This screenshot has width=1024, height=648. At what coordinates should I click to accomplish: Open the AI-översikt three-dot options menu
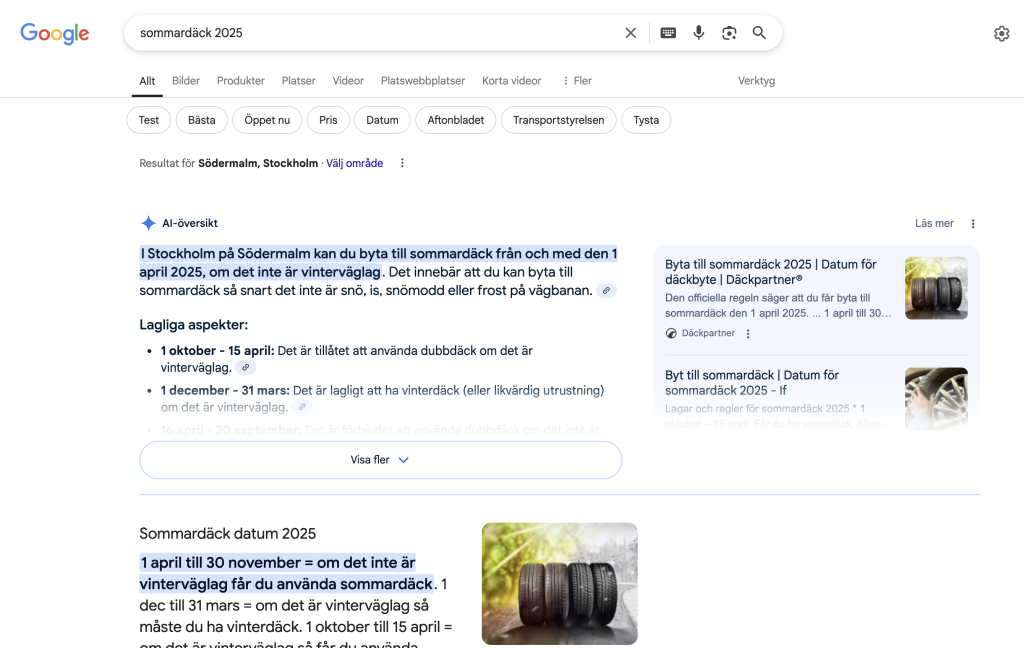click(x=973, y=224)
